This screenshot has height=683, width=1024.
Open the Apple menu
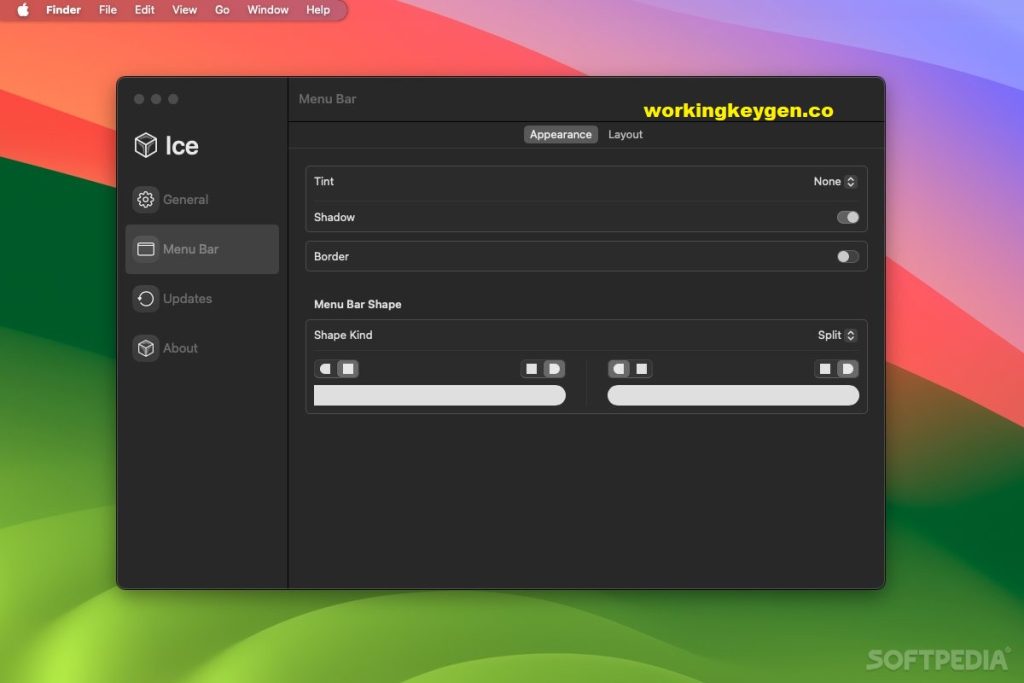click(x=23, y=10)
